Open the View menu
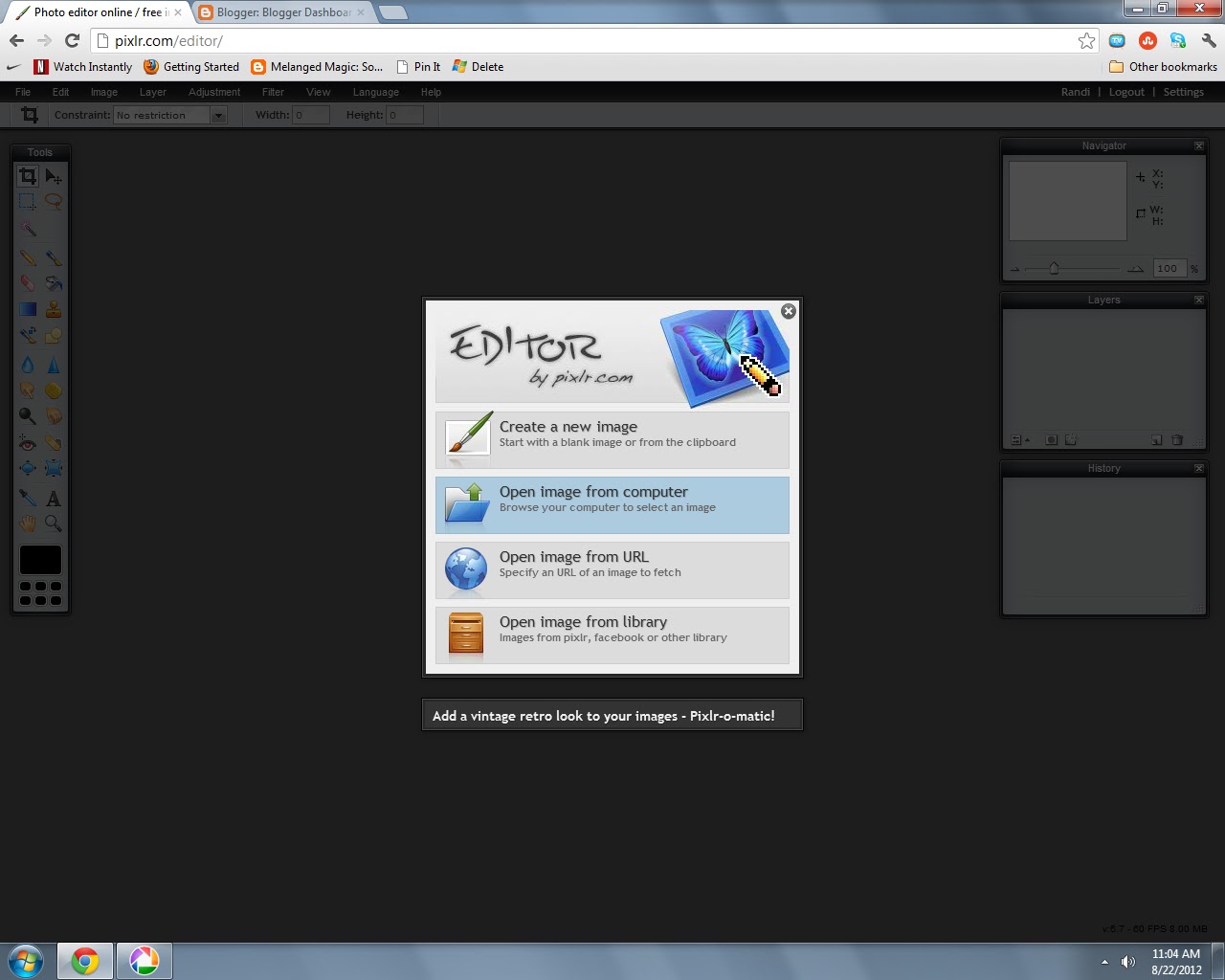This screenshot has width=1225, height=980. pos(319,92)
